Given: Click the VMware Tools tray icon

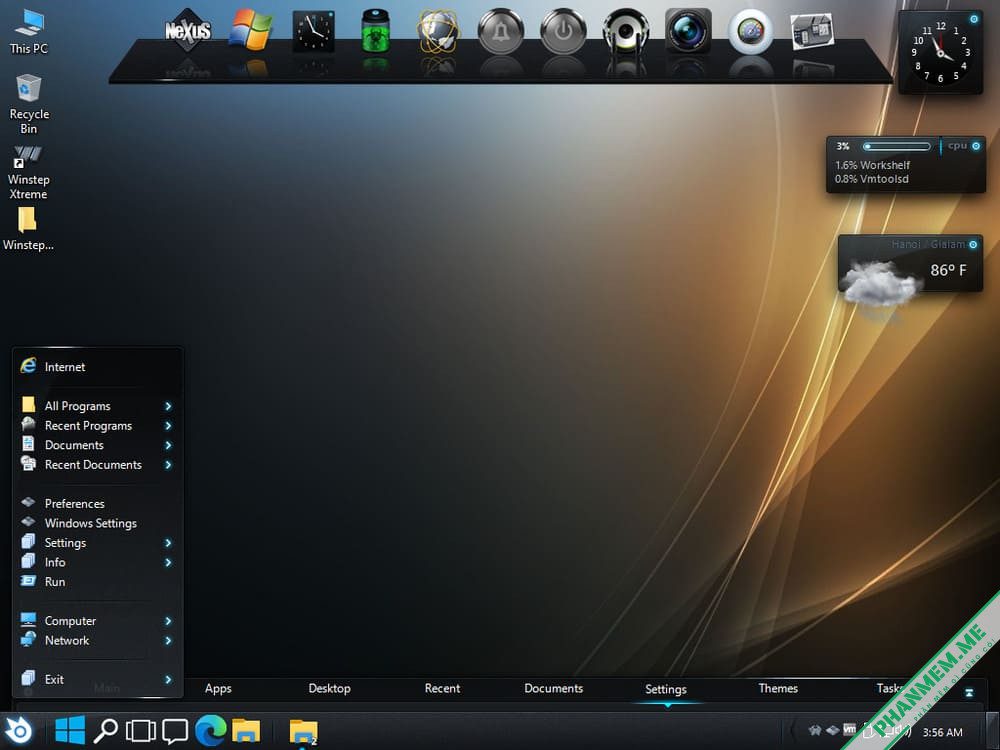Looking at the screenshot, I should pos(849,730).
